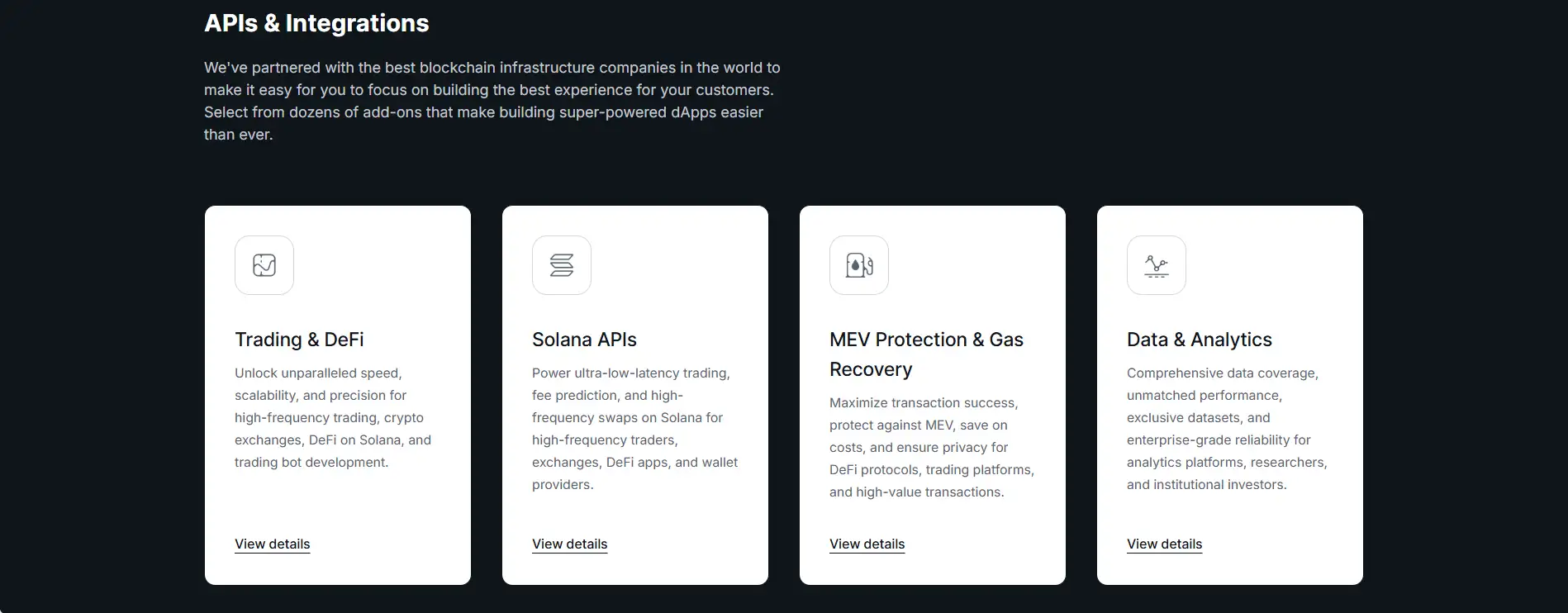
Task: Click the Trading & DeFi chart icon
Action: [x=264, y=265]
